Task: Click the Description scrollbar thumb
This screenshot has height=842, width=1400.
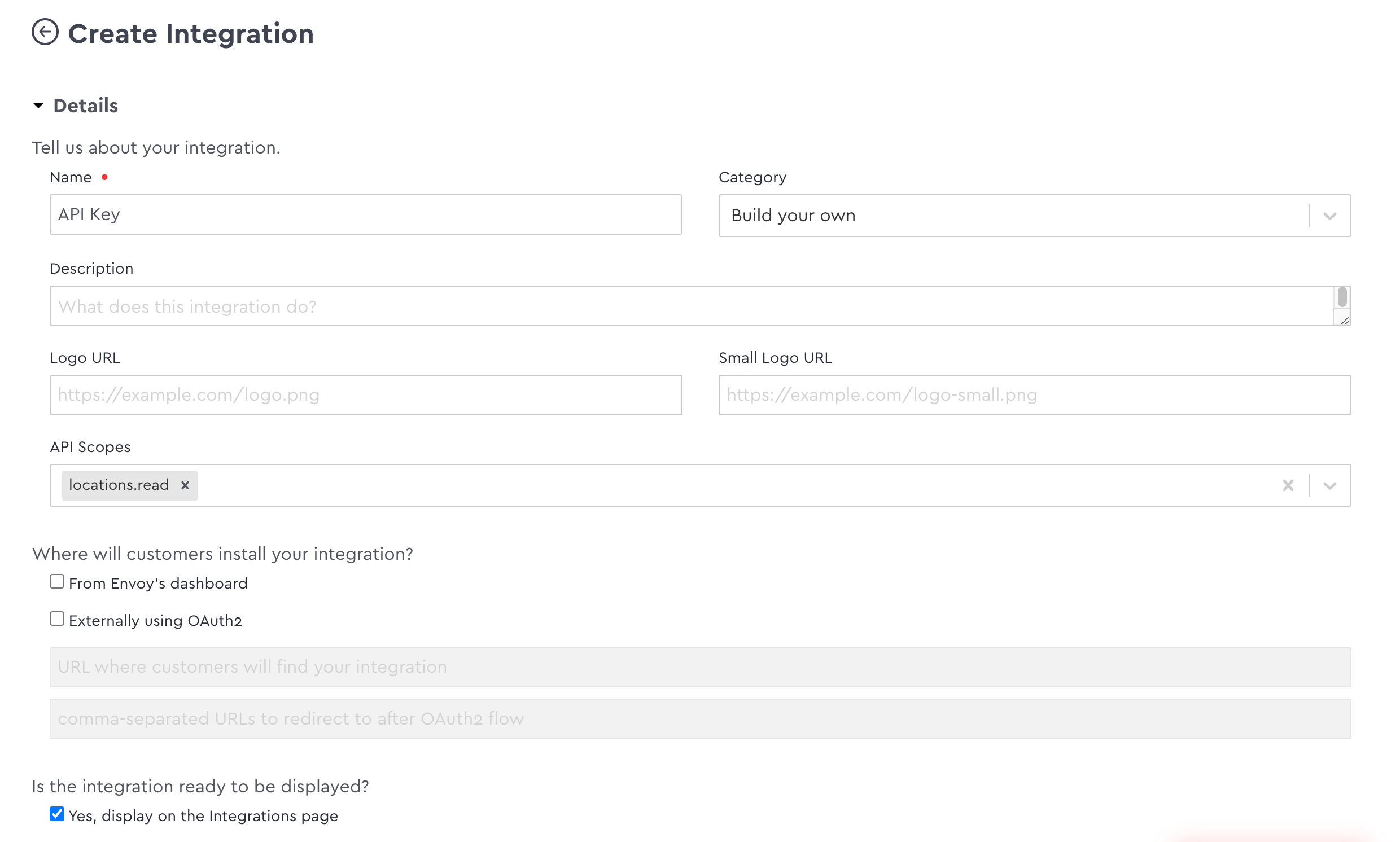Action: [x=1341, y=297]
